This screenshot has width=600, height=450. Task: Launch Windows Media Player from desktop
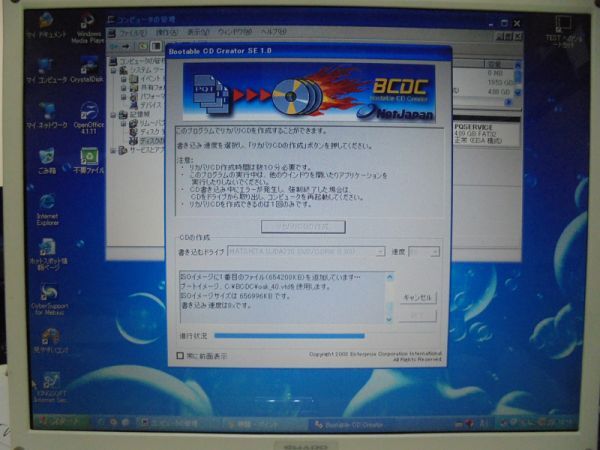(88, 29)
